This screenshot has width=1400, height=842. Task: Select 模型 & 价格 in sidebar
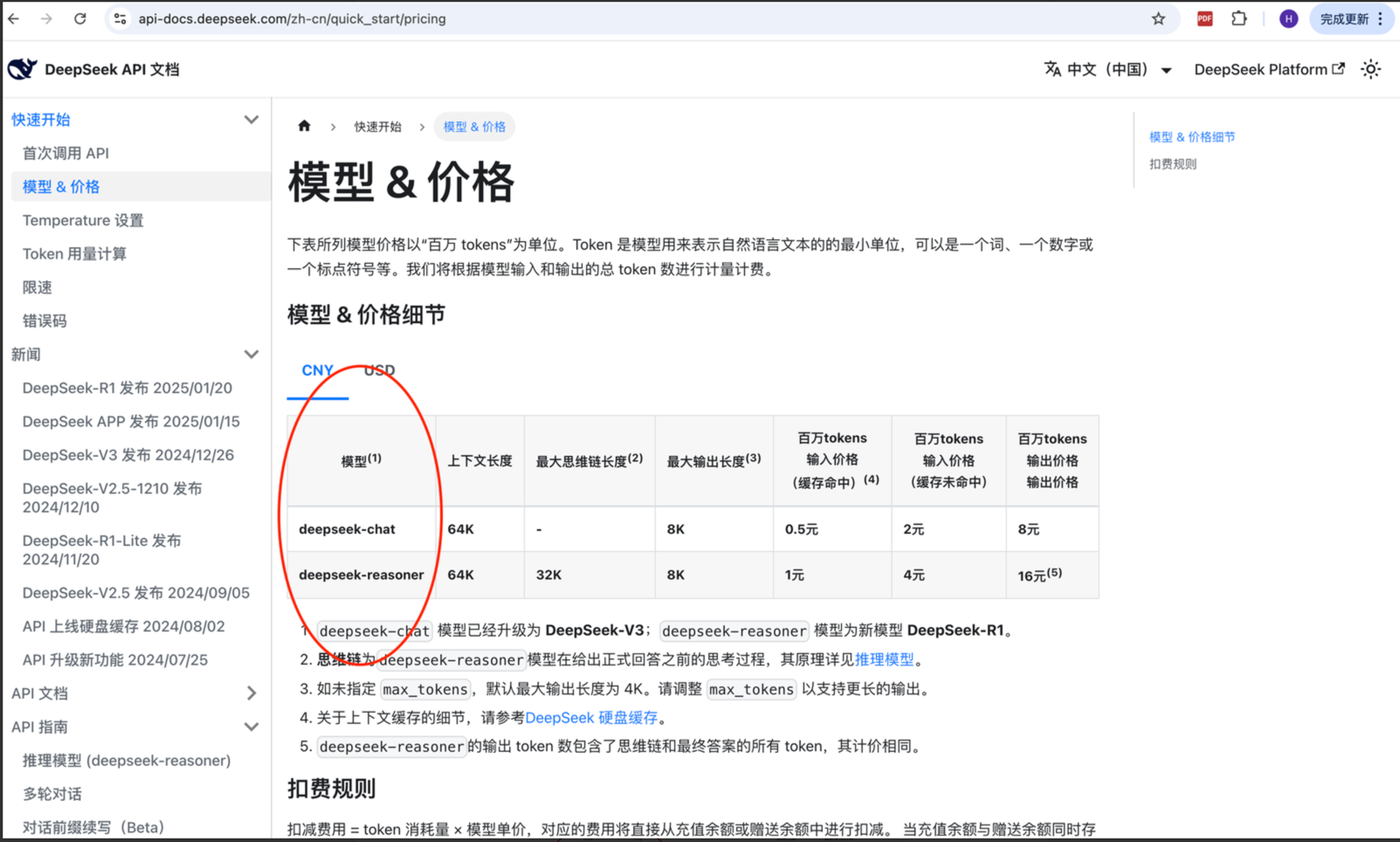click(140, 186)
